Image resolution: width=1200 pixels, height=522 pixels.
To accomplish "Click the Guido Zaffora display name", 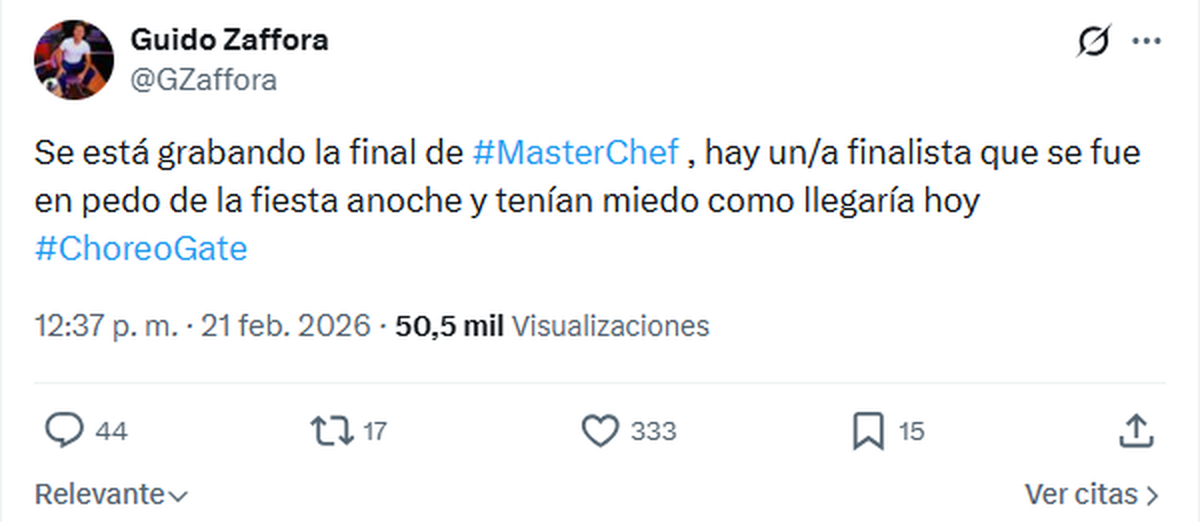I will 229,41.
